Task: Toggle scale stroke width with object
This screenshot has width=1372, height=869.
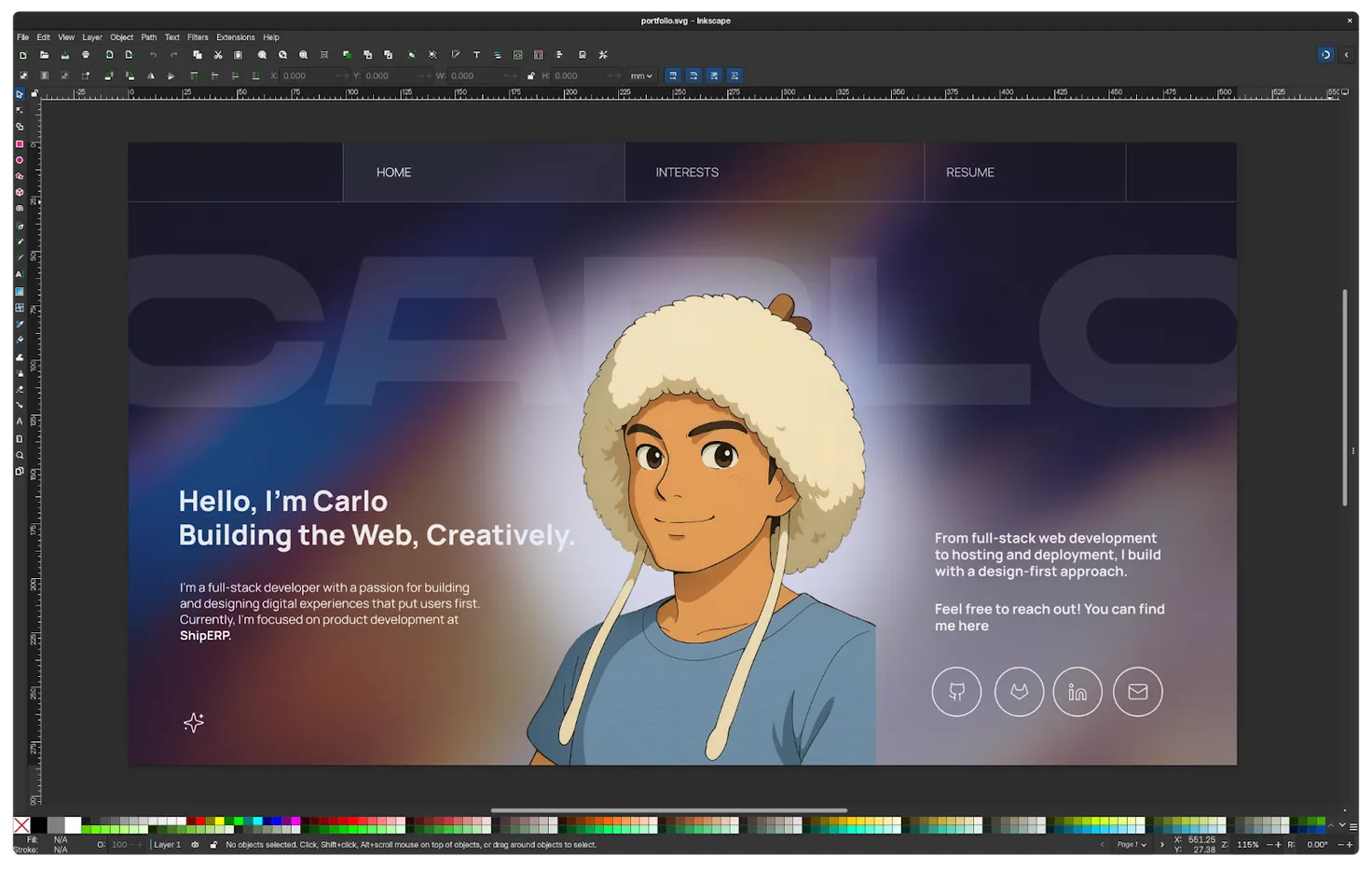Action: click(673, 76)
